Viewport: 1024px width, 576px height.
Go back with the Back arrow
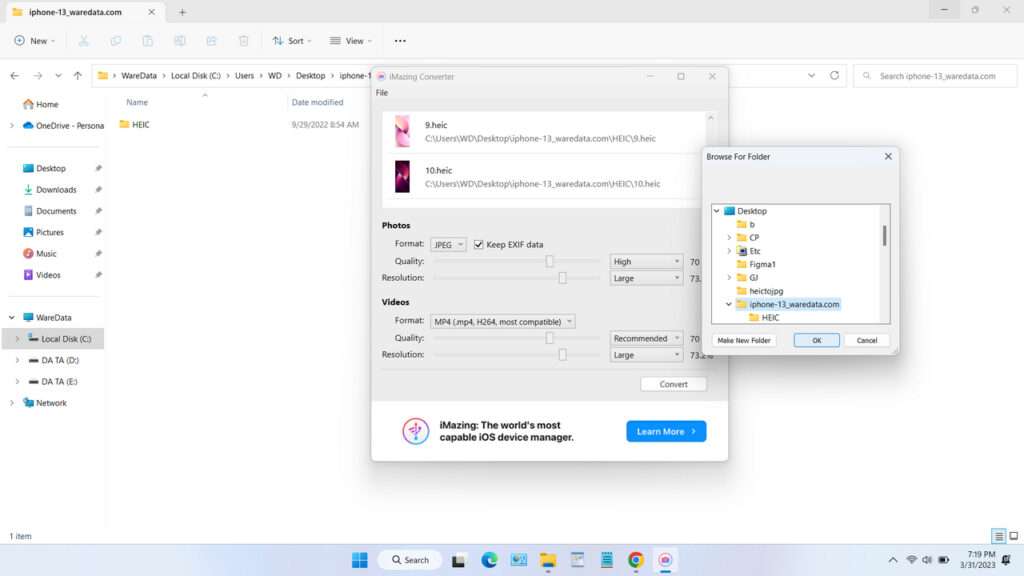(14, 76)
